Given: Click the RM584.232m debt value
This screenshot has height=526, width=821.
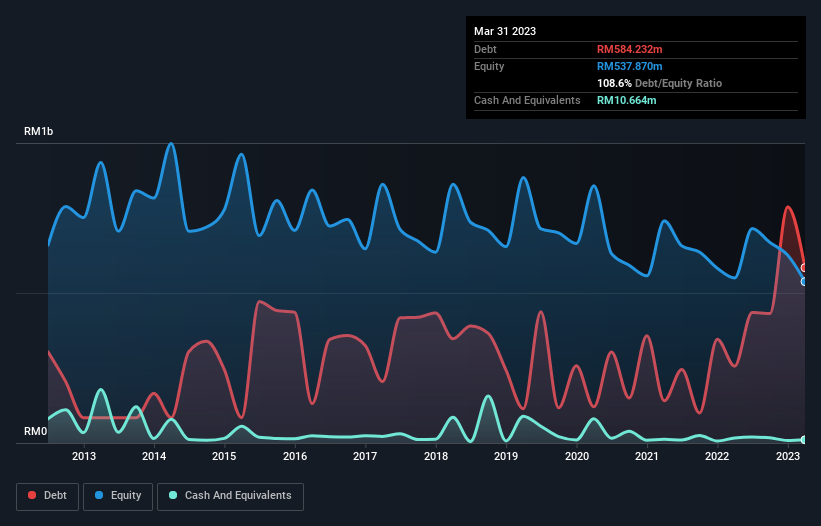Looking at the screenshot, I should [629, 49].
